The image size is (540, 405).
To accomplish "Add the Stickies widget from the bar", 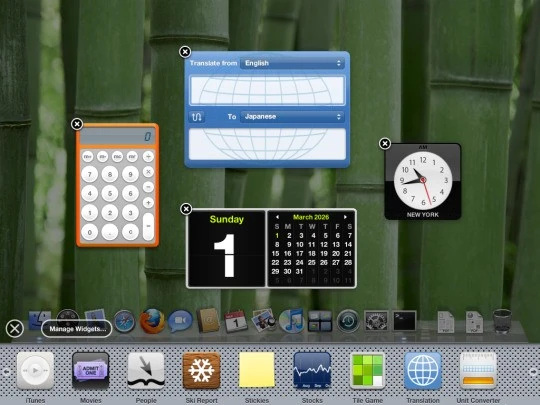I will click(257, 370).
